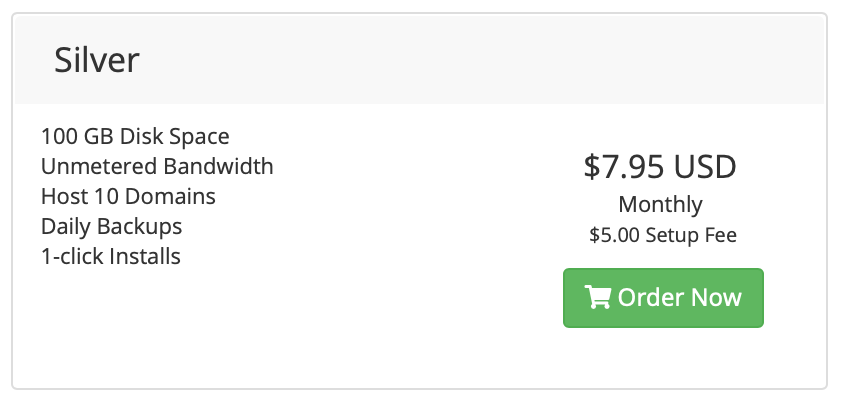Click the Silver plan title

[97, 60]
